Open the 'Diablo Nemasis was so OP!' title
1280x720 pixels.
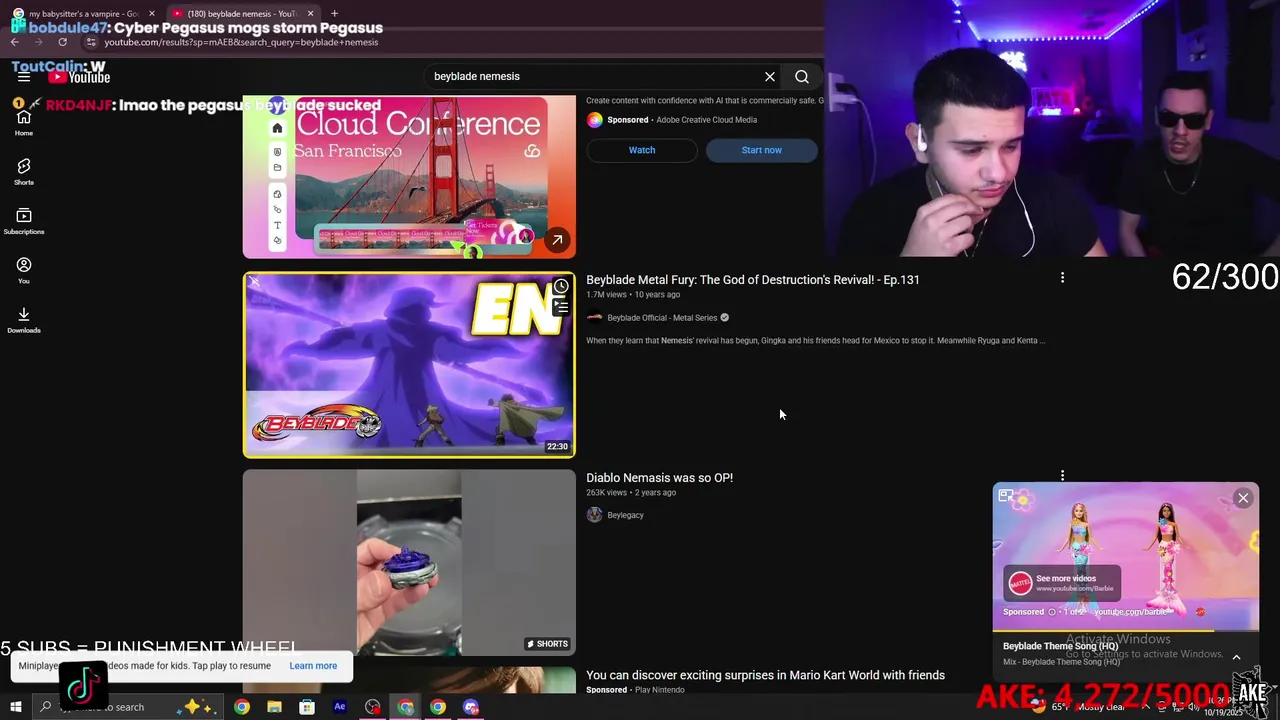tap(659, 478)
